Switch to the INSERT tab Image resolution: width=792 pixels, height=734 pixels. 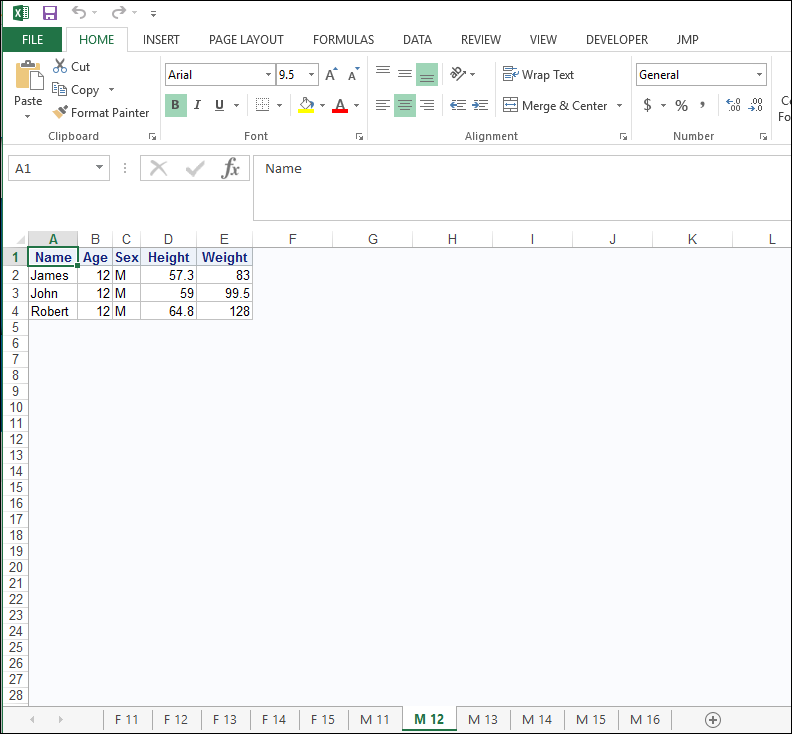[161, 39]
